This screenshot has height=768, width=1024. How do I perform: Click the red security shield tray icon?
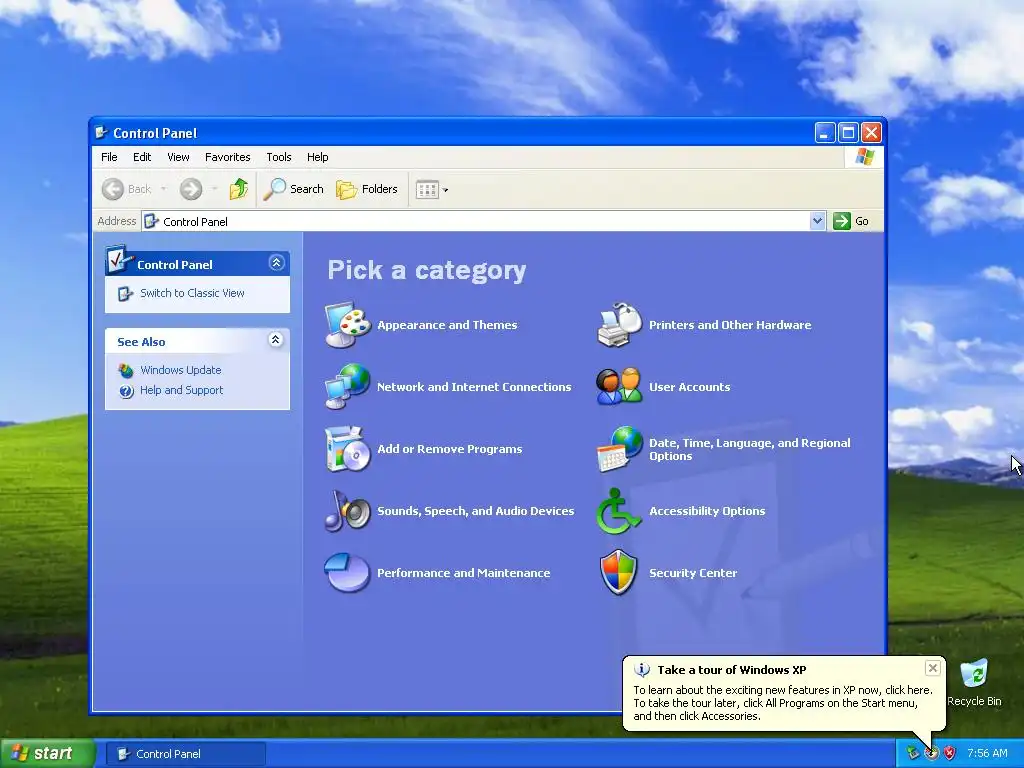click(950, 753)
